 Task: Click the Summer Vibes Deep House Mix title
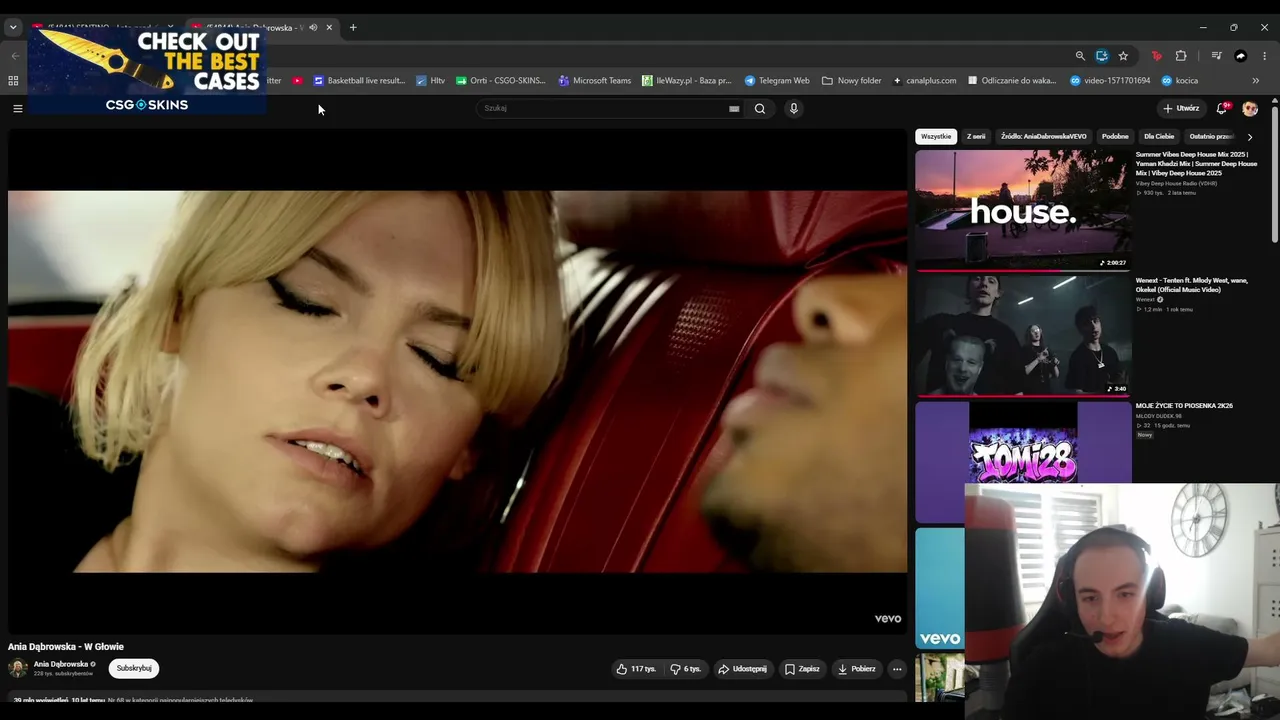(x=1196, y=164)
